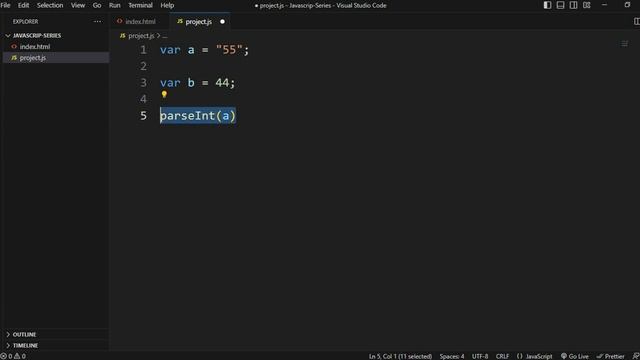Click the Go Live server button
Screen dimensions: 640x360
tap(575, 356)
